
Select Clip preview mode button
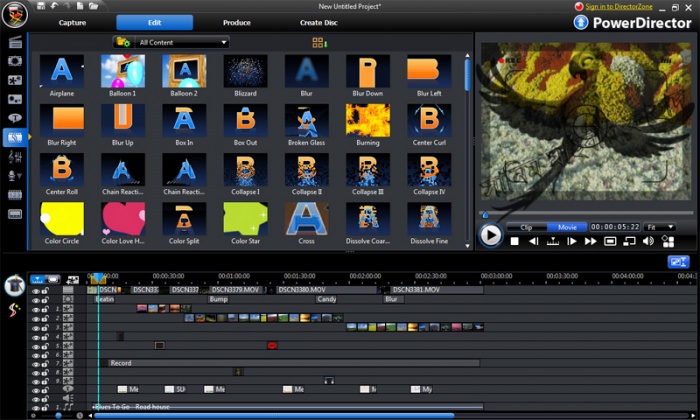[x=526, y=227]
